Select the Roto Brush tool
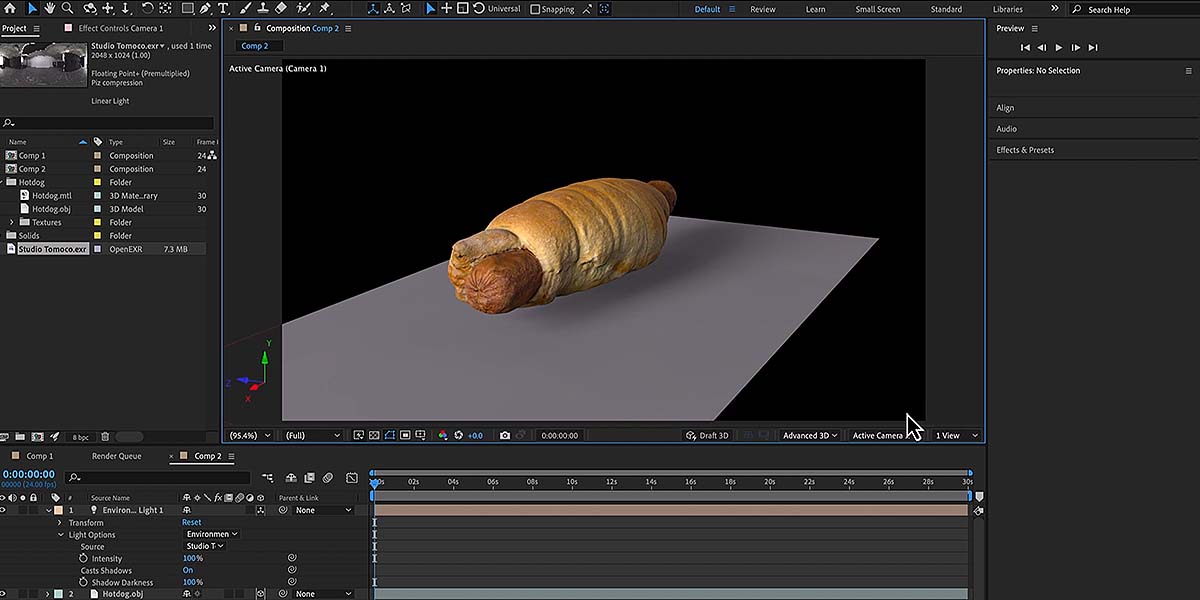Image resolution: width=1200 pixels, height=600 pixels. point(303,9)
